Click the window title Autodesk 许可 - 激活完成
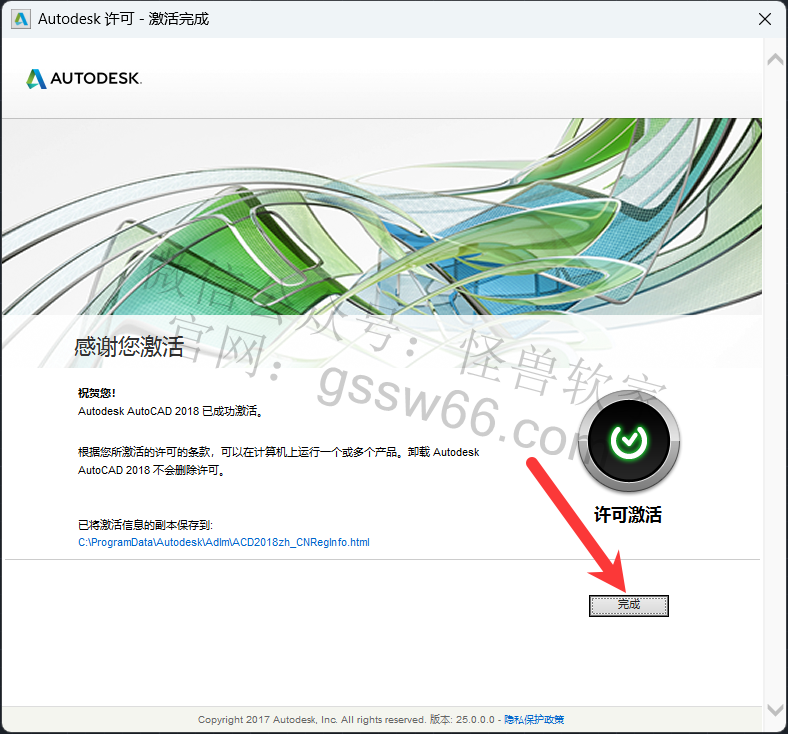Screen dimensions: 788x734 pyautogui.click(x=123, y=19)
